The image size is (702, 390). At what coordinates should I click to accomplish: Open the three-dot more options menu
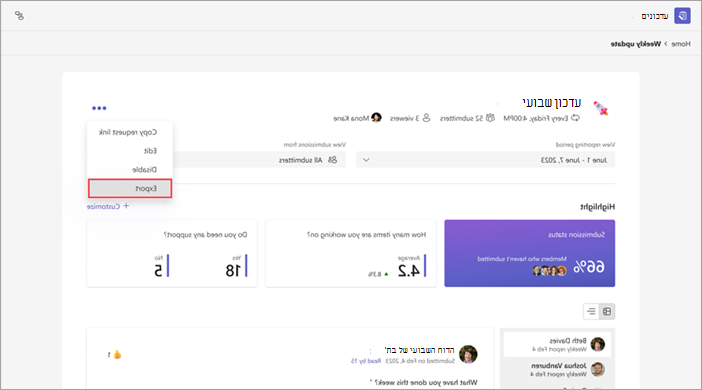(99, 108)
